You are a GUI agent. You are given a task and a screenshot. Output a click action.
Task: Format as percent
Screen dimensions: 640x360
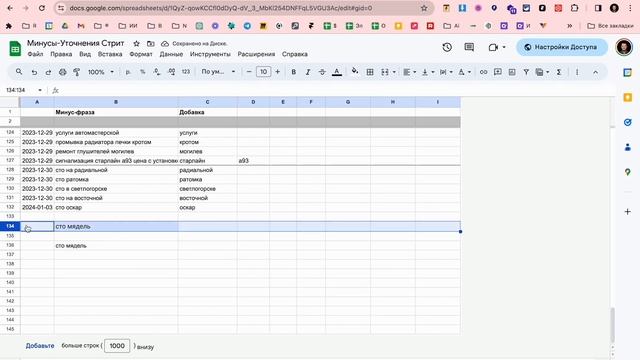[x=142, y=72]
